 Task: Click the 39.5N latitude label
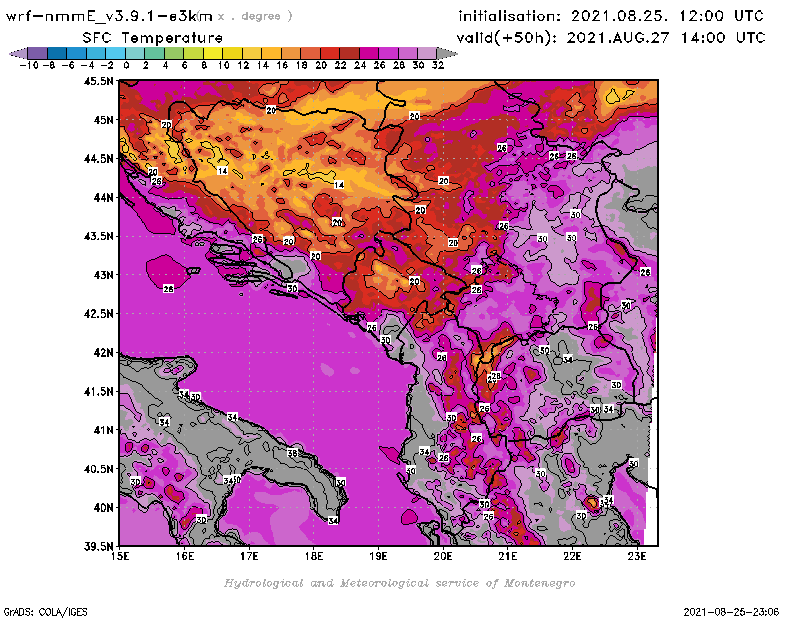98,547
